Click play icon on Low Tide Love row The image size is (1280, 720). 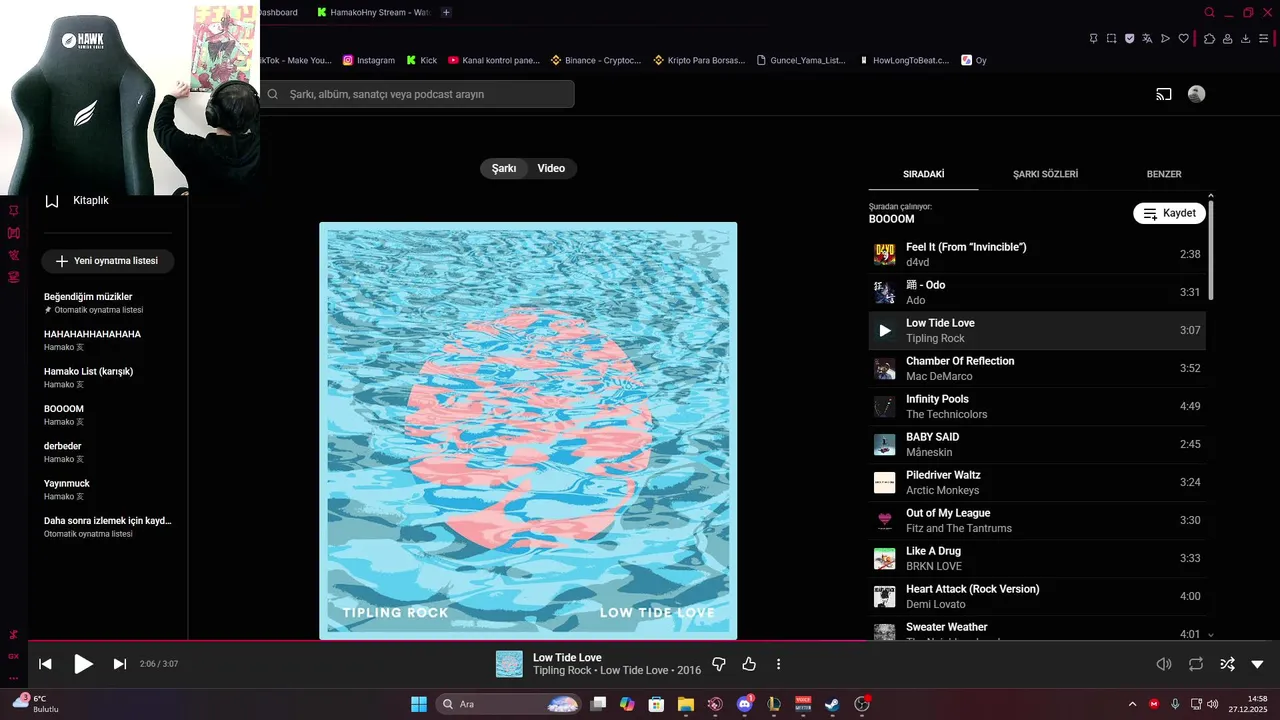tap(885, 330)
